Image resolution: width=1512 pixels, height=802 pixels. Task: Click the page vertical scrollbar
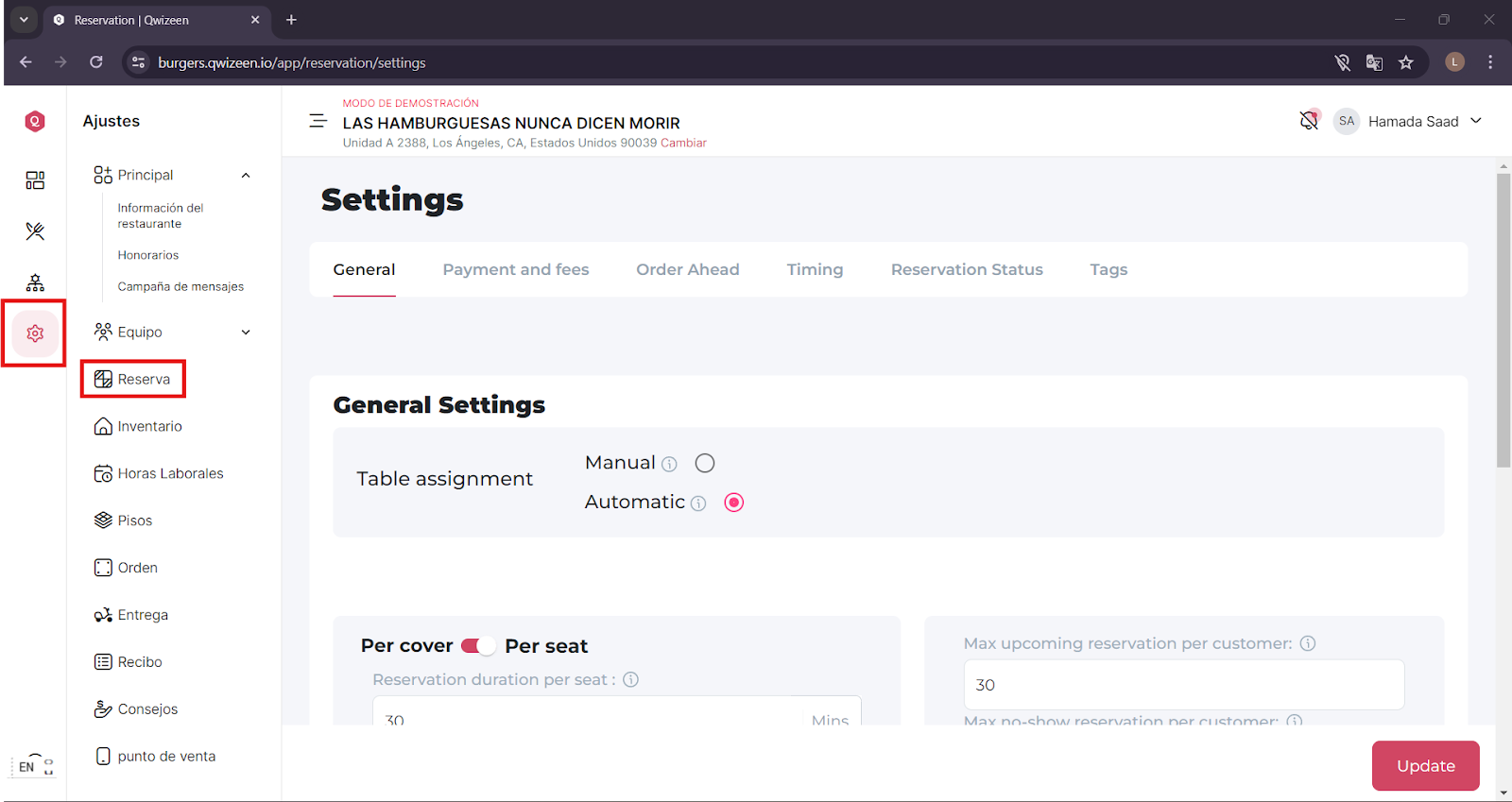(x=1503, y=321)
